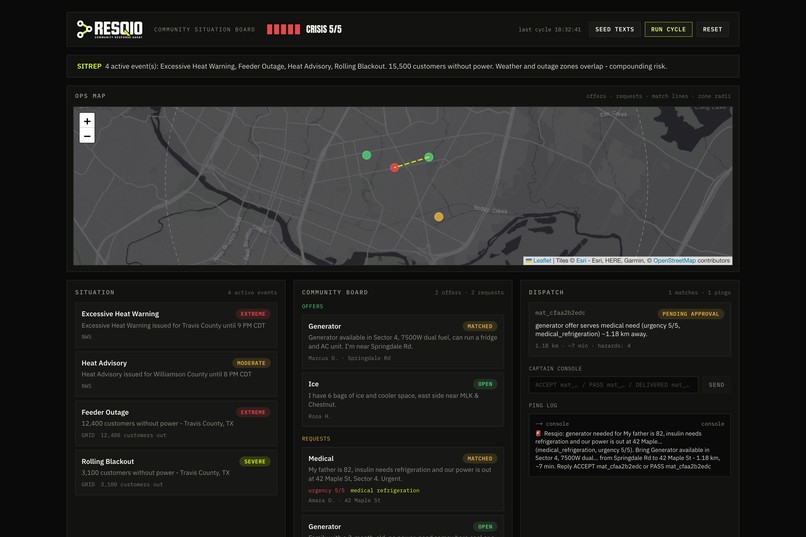
Task: Click the OPEN badge on Ice offer
Action: click(x=485, y=384)
